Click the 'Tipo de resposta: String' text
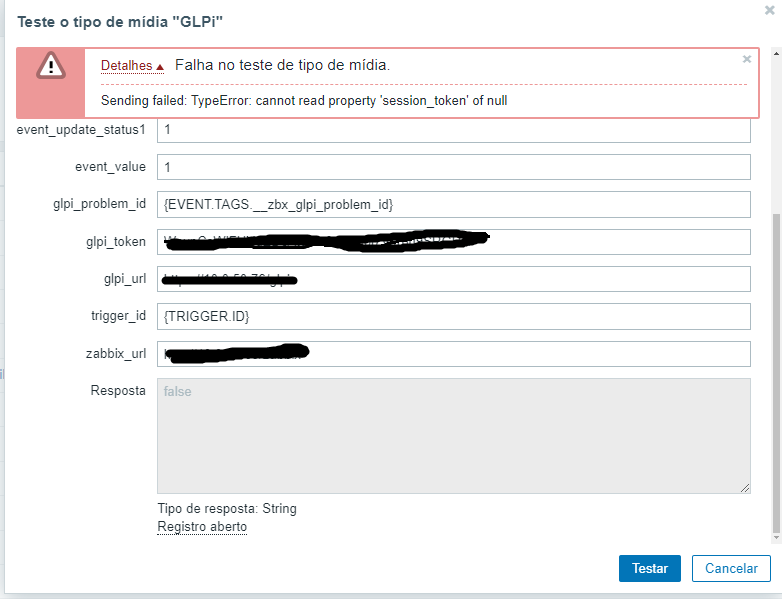The width and height of the screenshot is (782, 599). pyautogui.click(x=227, y=509)
